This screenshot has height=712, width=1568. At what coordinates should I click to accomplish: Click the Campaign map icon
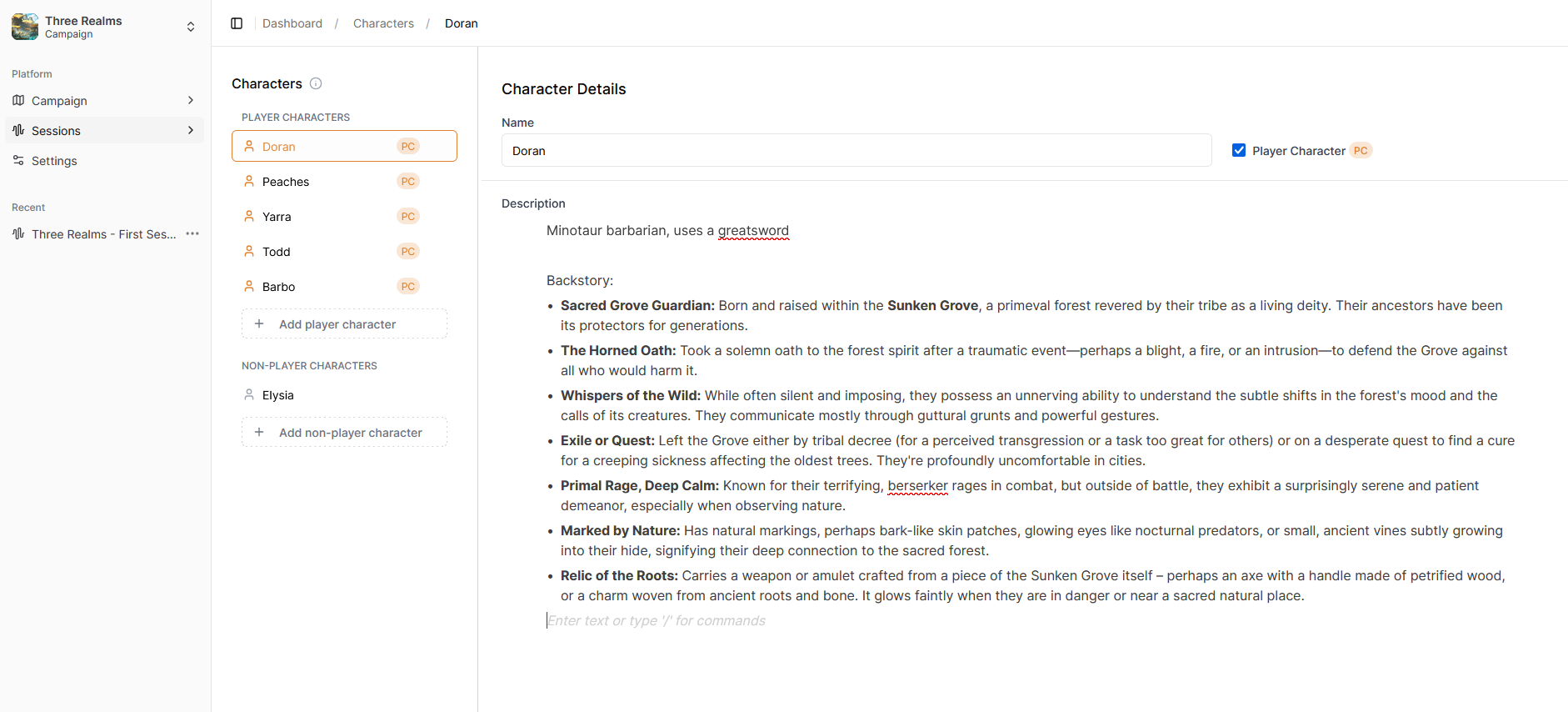coord(18,101)
